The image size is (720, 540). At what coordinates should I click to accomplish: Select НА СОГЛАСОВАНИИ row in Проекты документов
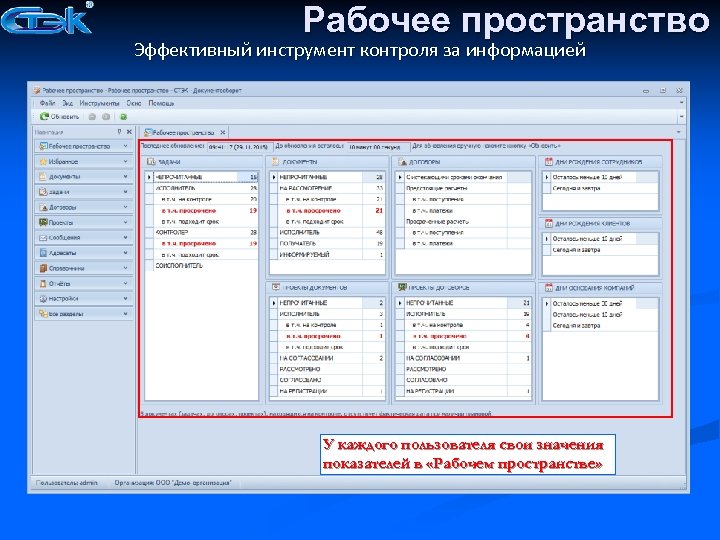pos(327,358)
